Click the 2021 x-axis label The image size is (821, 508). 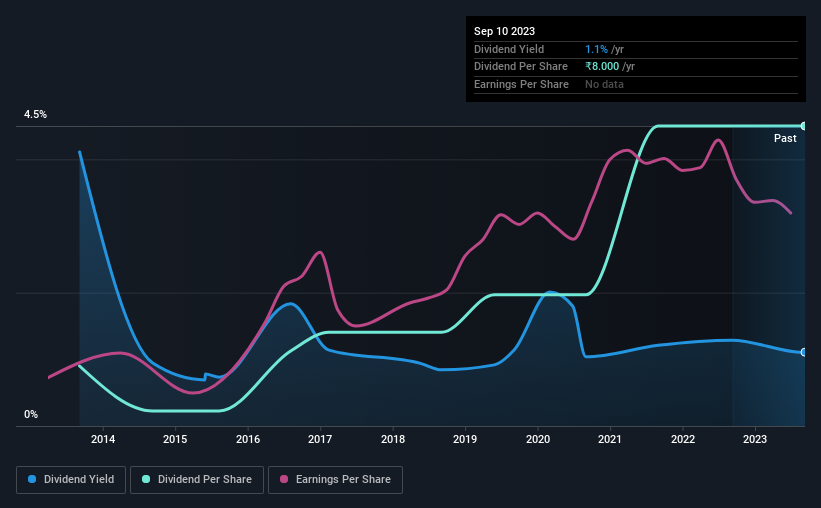610,439
